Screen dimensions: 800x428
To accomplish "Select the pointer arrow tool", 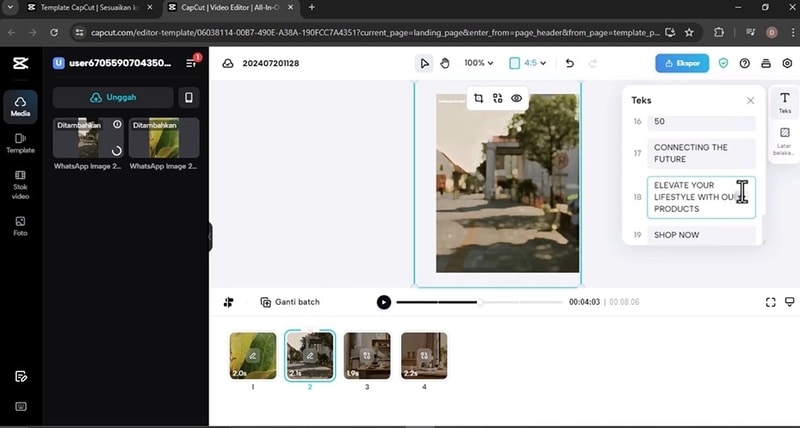I will click(x=425, y=63).
